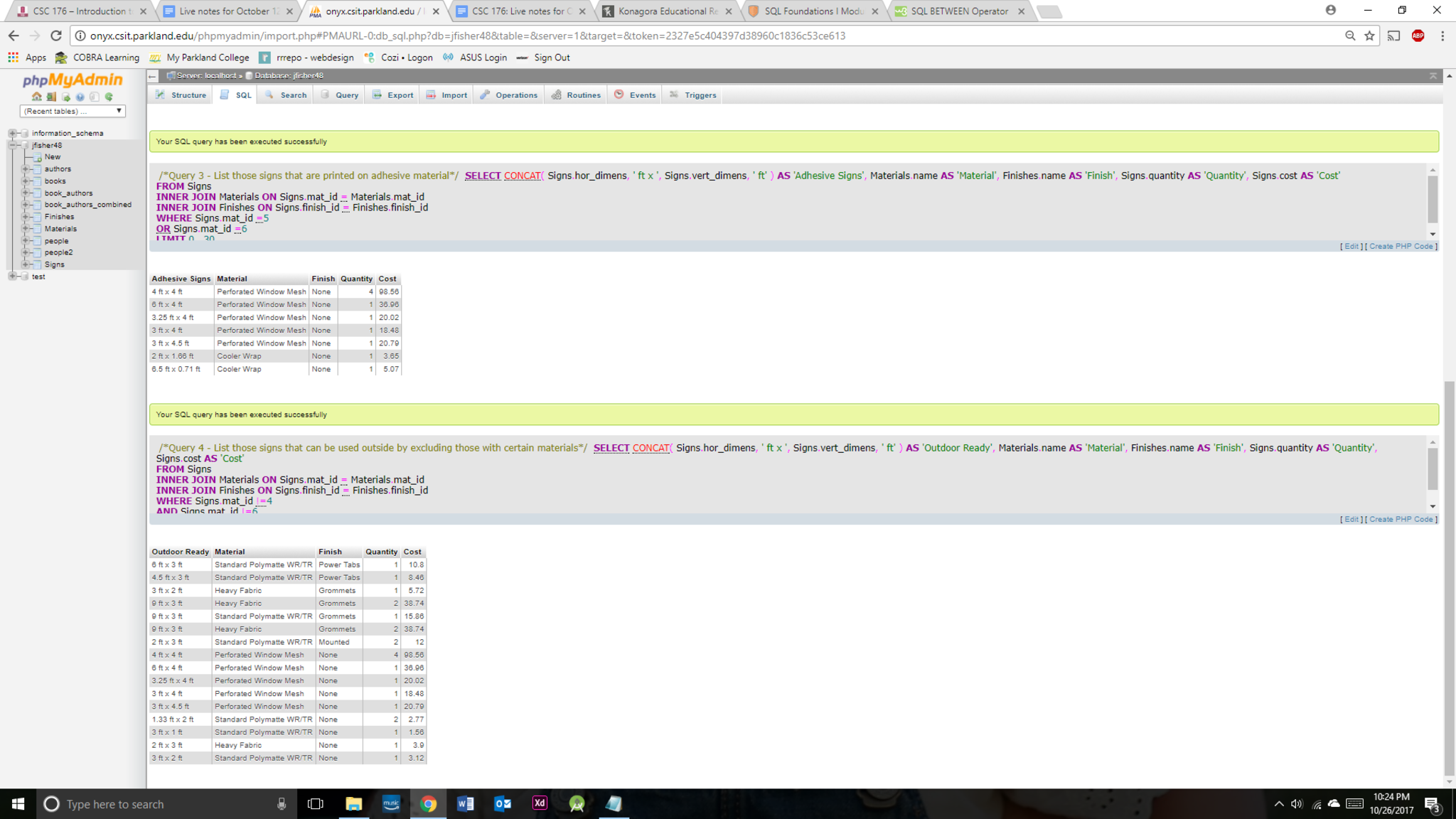Open the Operations tab
The image size is (1456, 819).
[509, 95]
